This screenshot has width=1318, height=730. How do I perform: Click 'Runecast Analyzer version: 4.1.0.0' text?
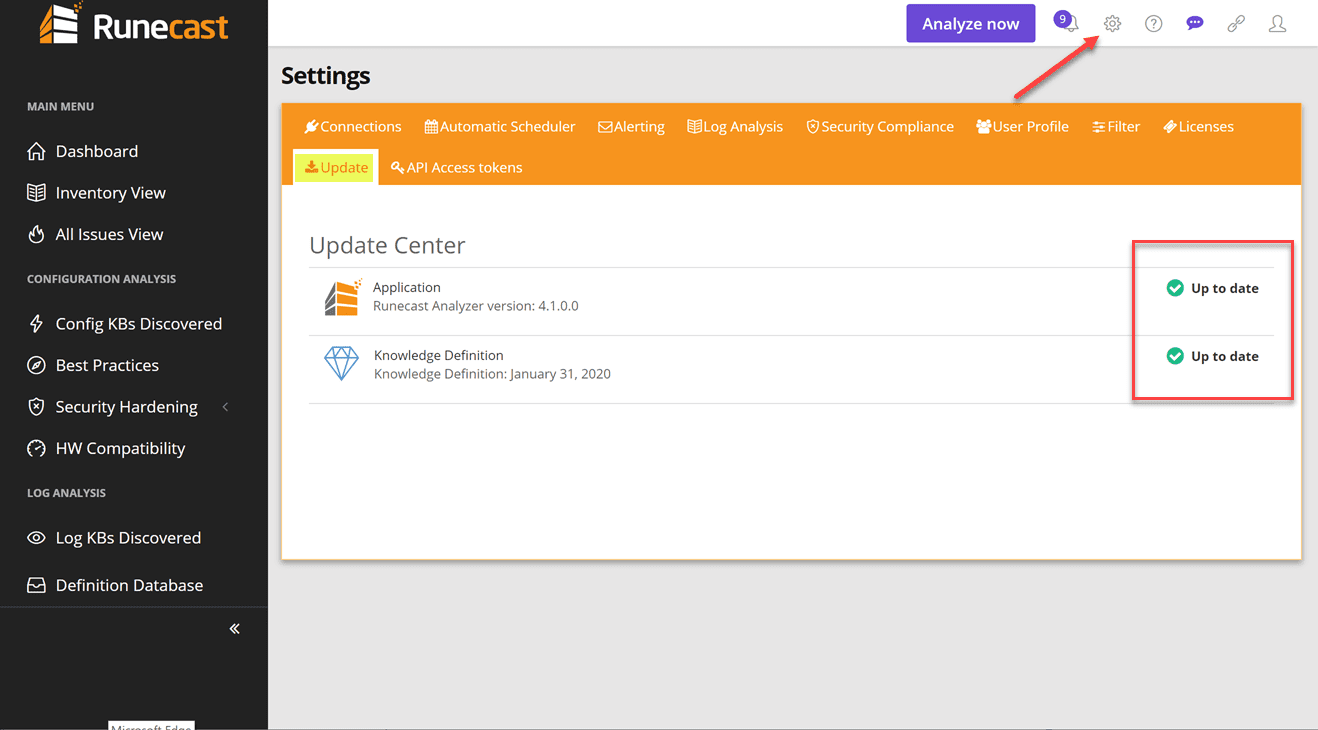(x=476, y=306)
